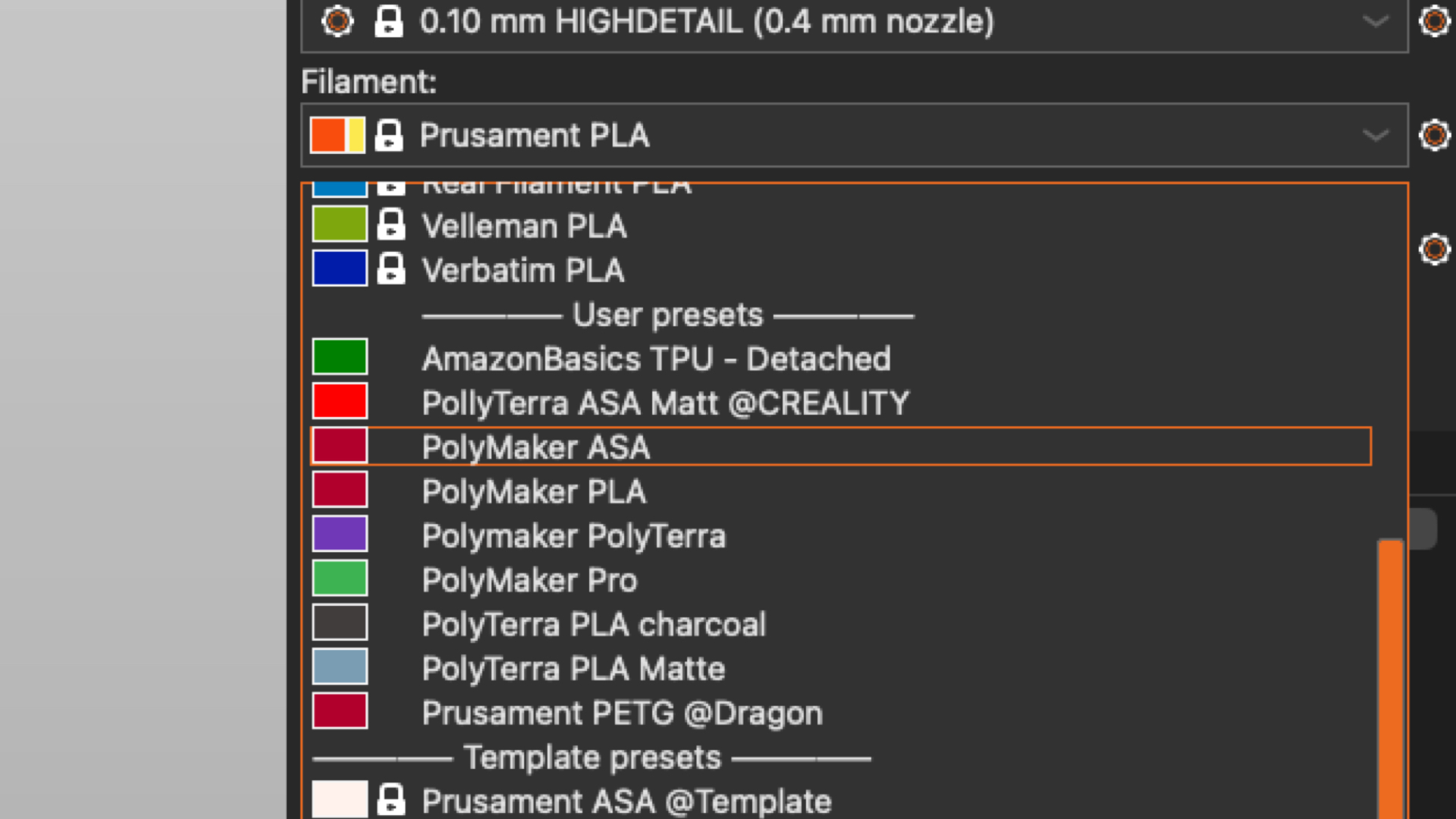Click the gray-blue PolyTerra PLA Matte swatch
The width and height of the screenshot is (1456, 819).
point(340,667)
